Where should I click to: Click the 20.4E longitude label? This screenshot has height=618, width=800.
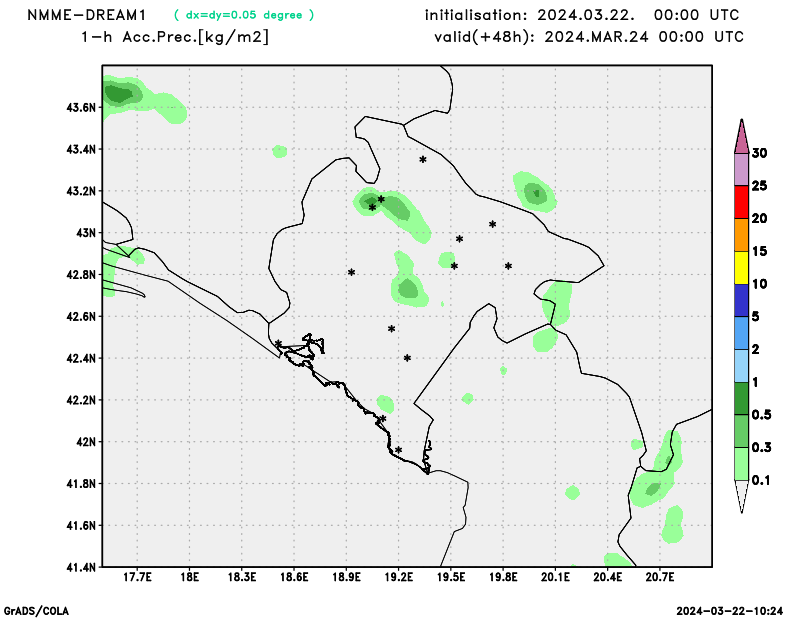pyautogui.click(x=608, y=577)
